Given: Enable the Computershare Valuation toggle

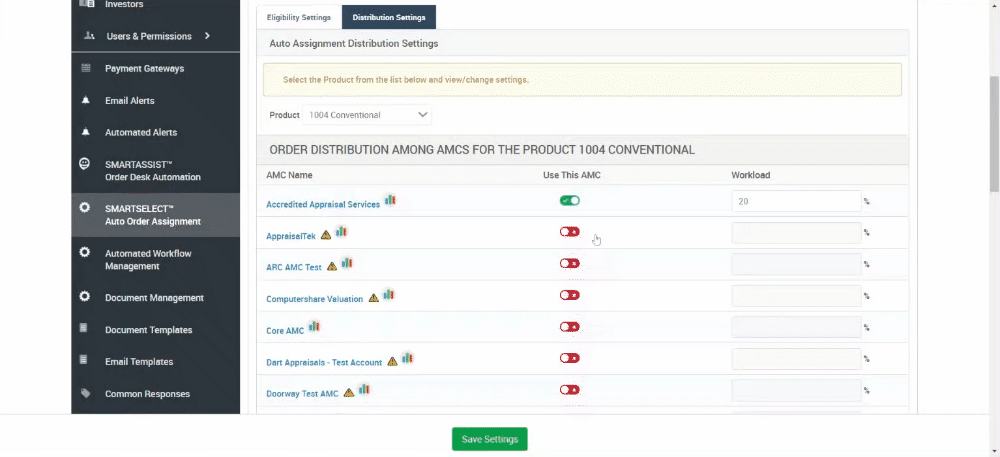Looking at the screenshot, I should (570, 295).
